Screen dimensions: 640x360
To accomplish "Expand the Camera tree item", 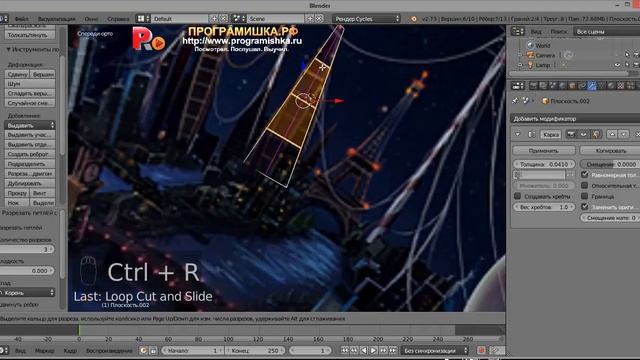I will [520, 55].
